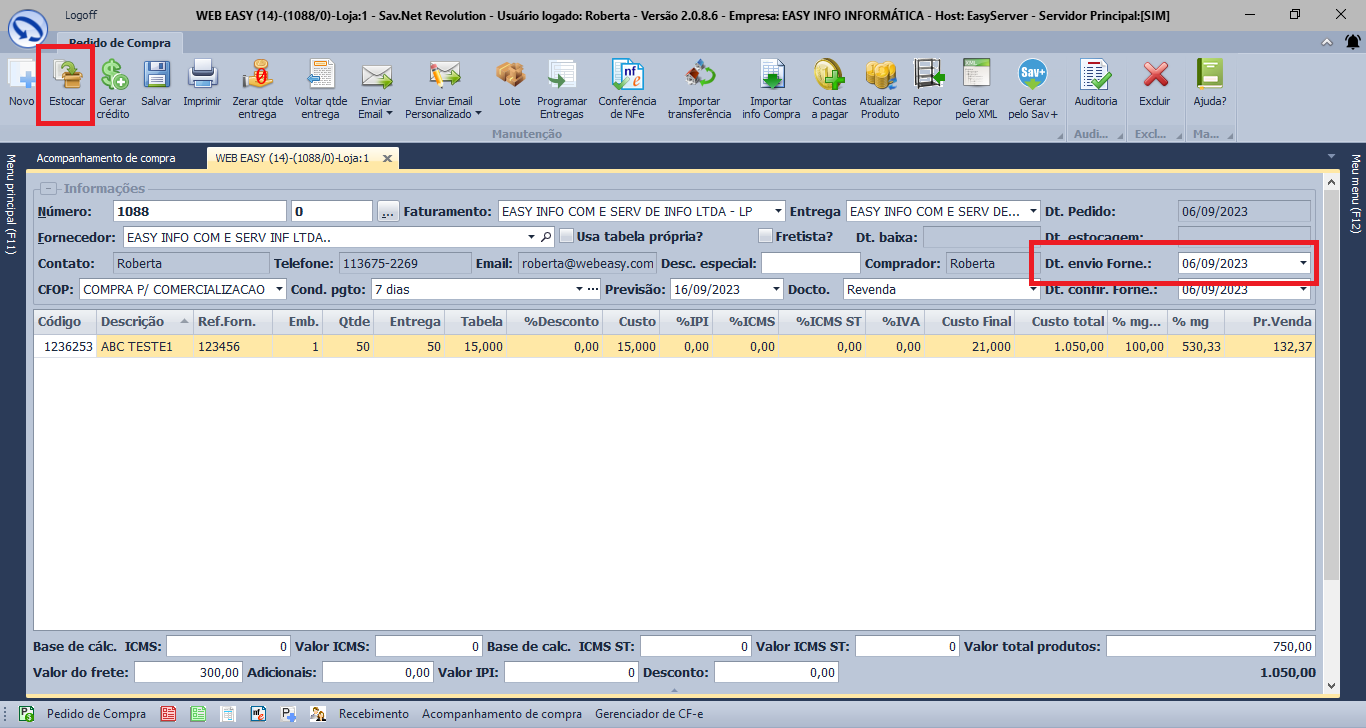The height and width of the screenshot is (728, 1366).
Task: Click the Desconto input field
Action: tap(776, 673)
